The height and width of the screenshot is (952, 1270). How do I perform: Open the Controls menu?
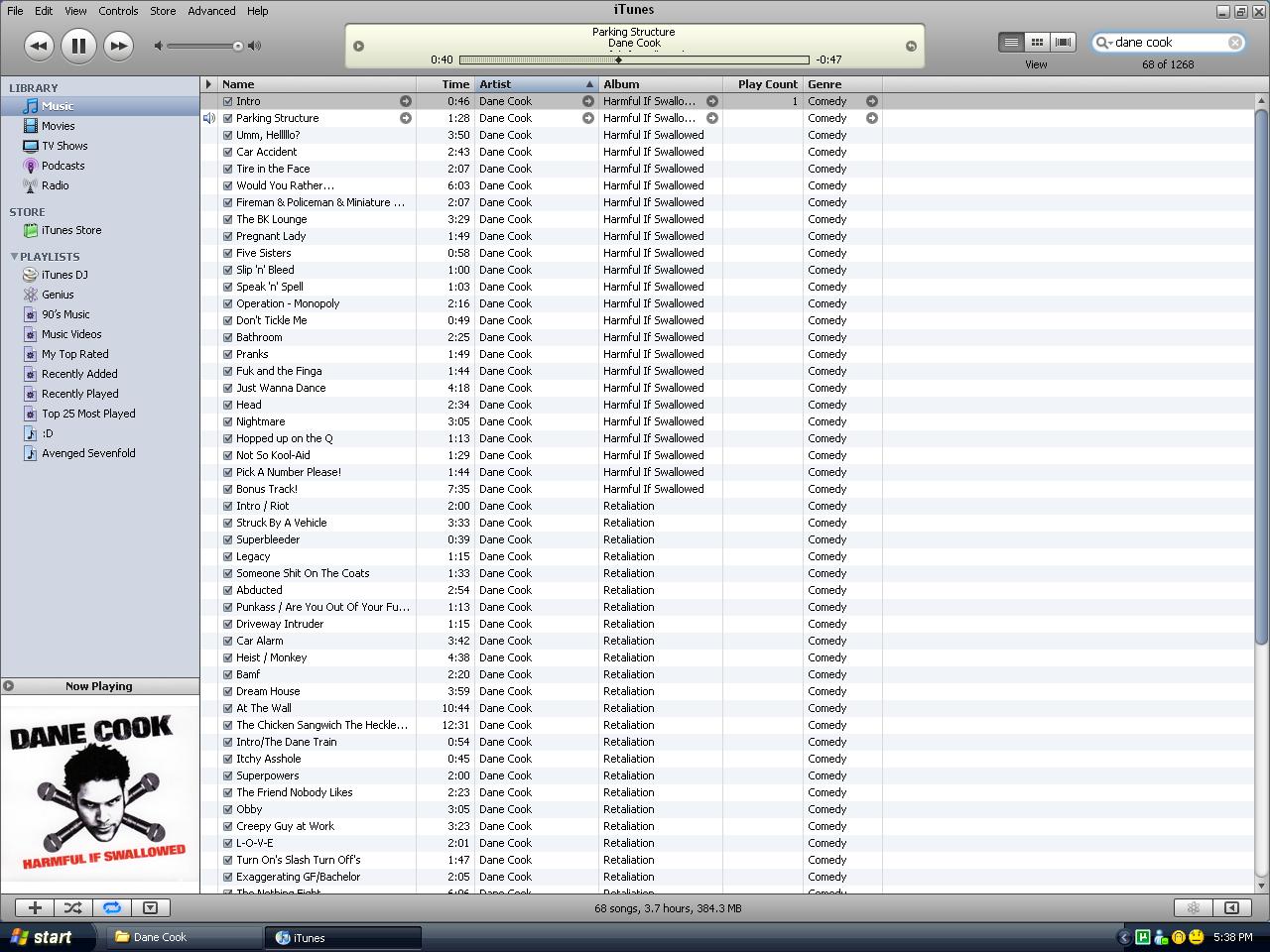(x=118, y=11)
